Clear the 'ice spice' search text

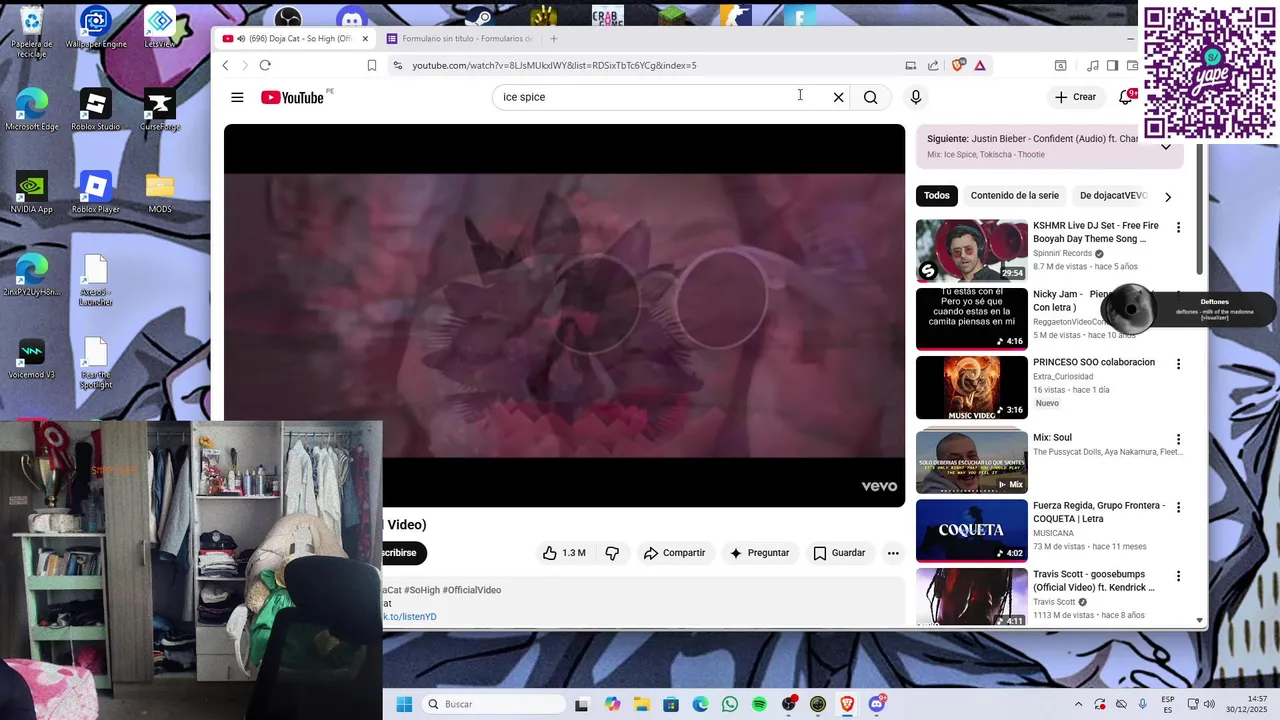click(838, 97)
